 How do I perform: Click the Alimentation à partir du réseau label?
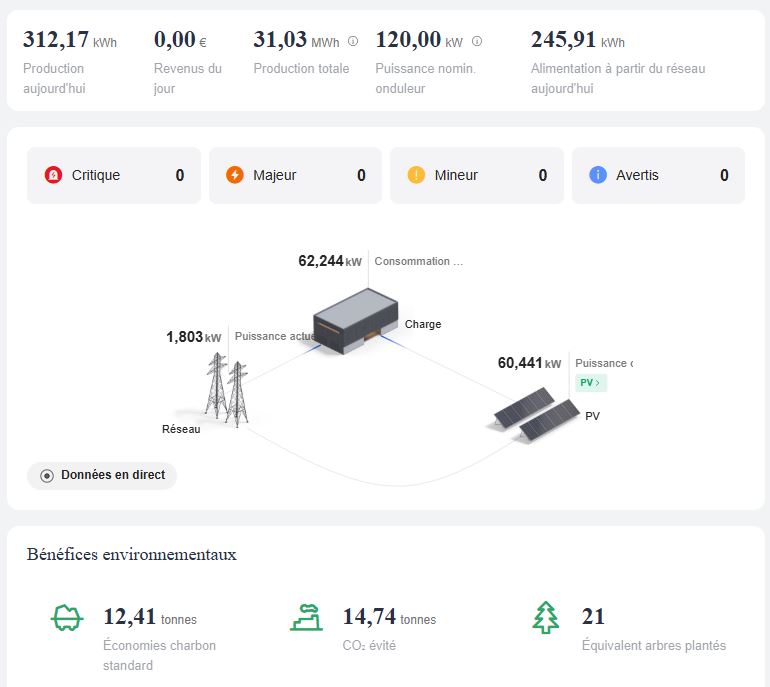618,79
